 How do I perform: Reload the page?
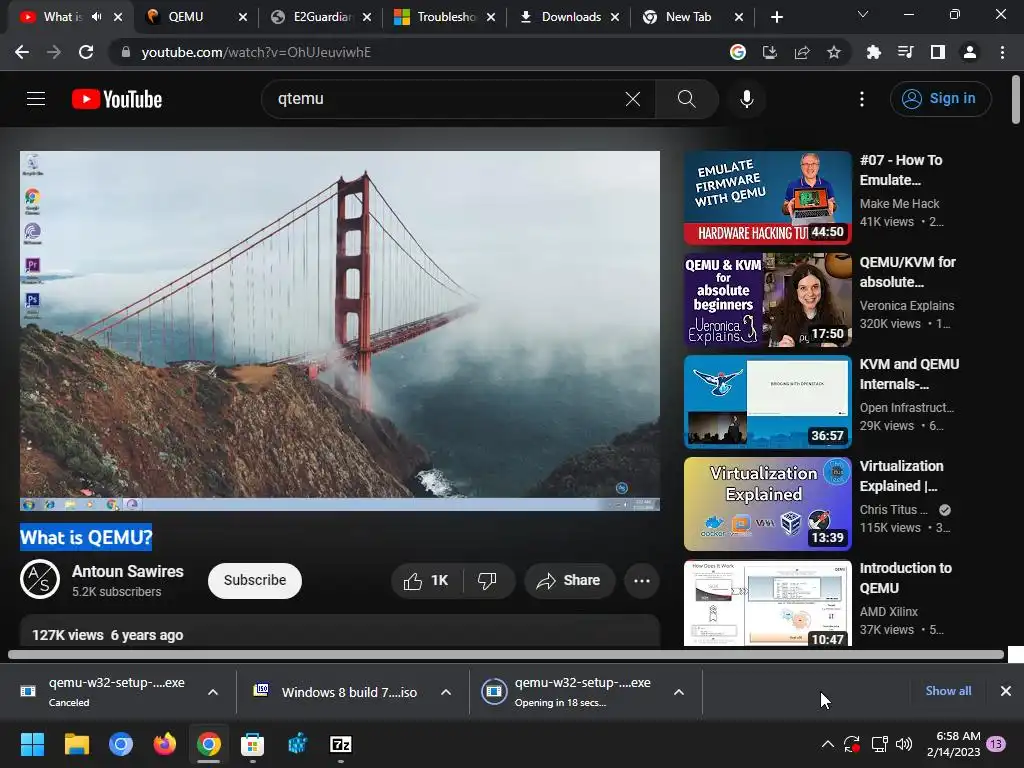(86, 52)
